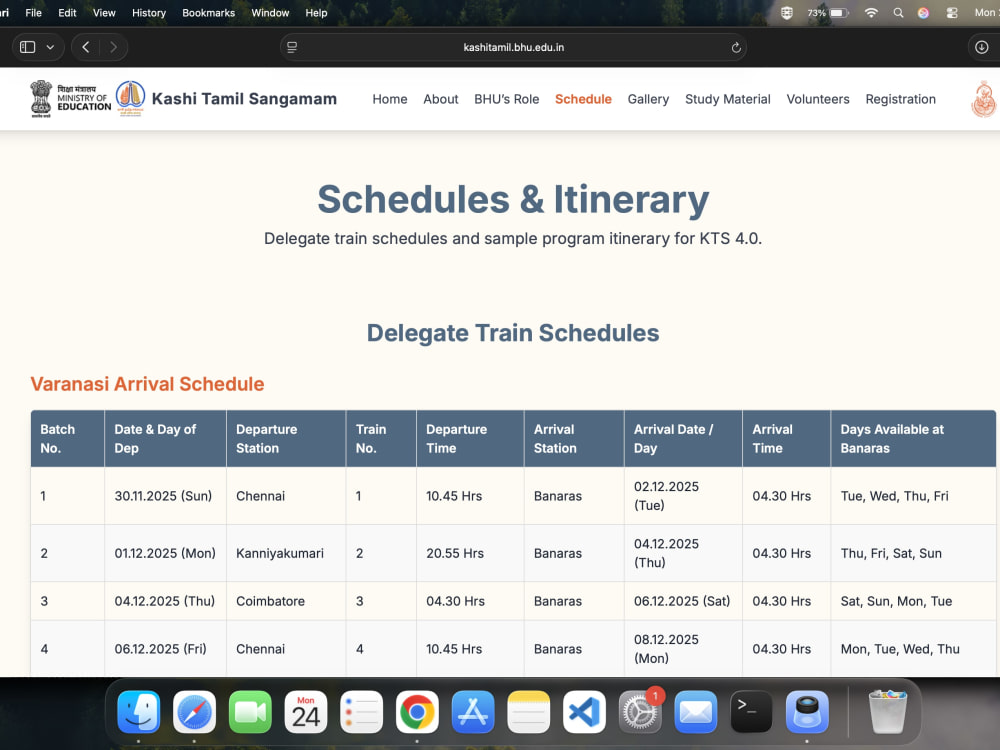Open Finder from the dock
1000x750 pixels.
(x=138, y=712)
